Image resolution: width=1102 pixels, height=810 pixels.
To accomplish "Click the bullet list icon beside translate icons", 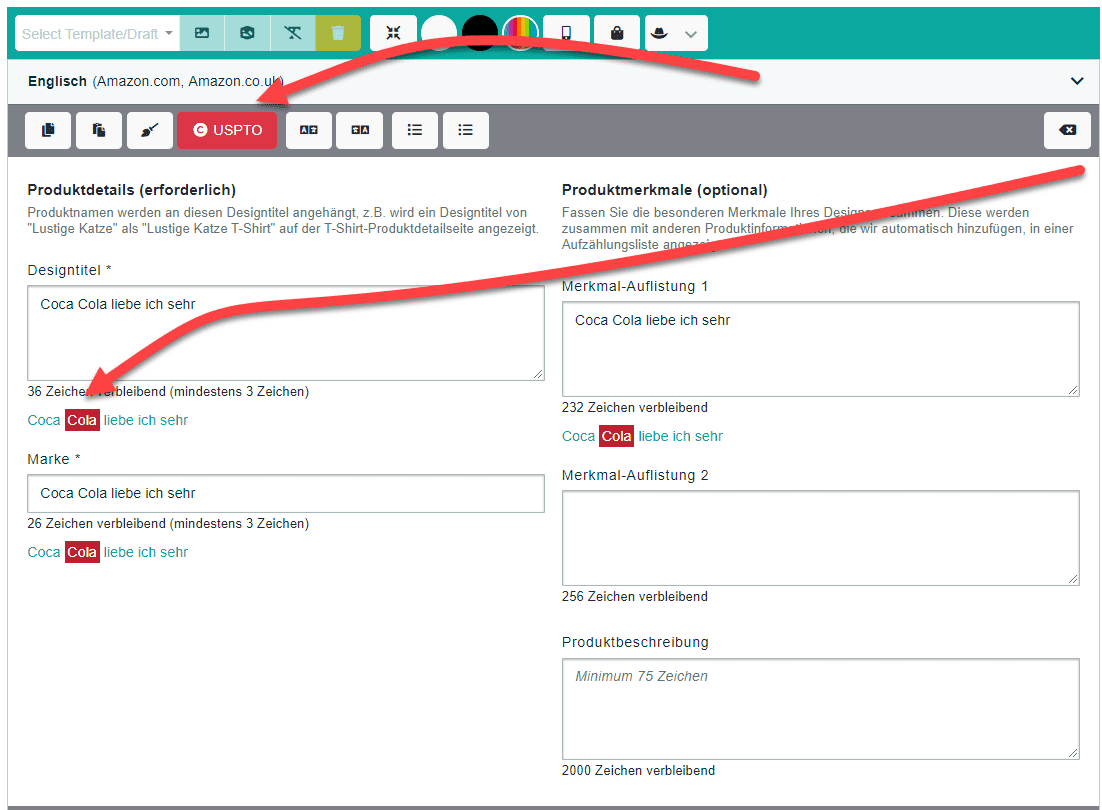I will click(415, 130).
